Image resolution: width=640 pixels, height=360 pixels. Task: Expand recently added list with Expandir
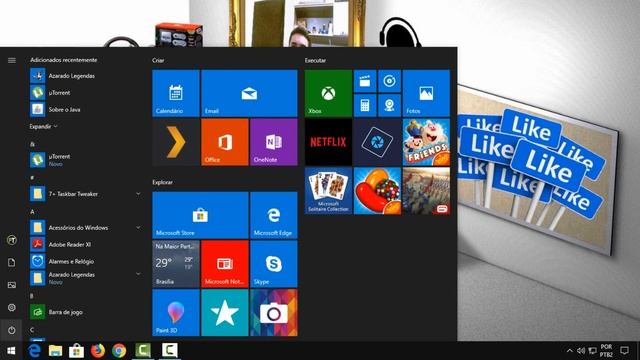(x=43, y=127)
